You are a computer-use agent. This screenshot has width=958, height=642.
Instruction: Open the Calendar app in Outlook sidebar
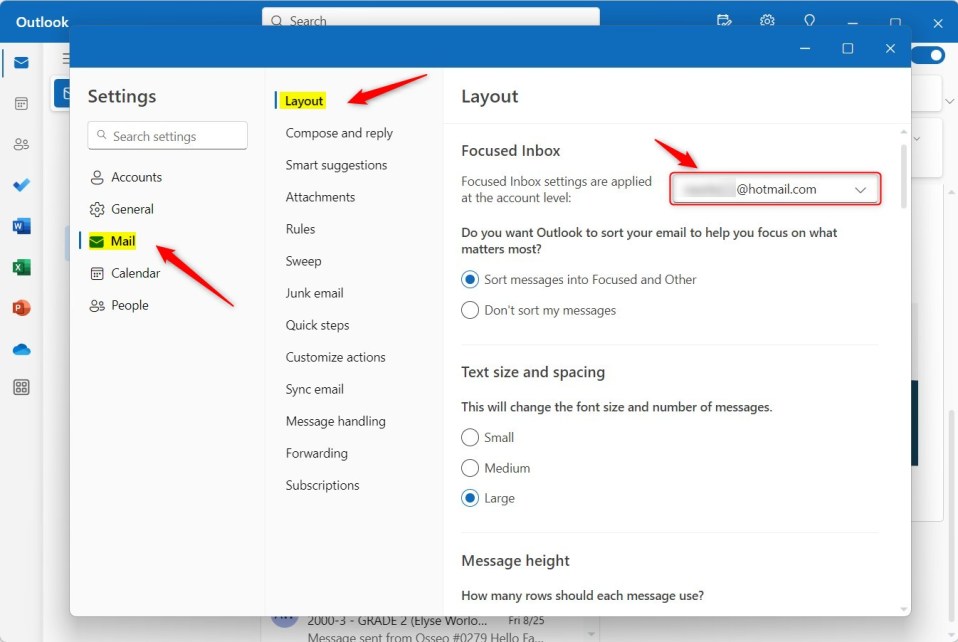(x=21, y=103)
